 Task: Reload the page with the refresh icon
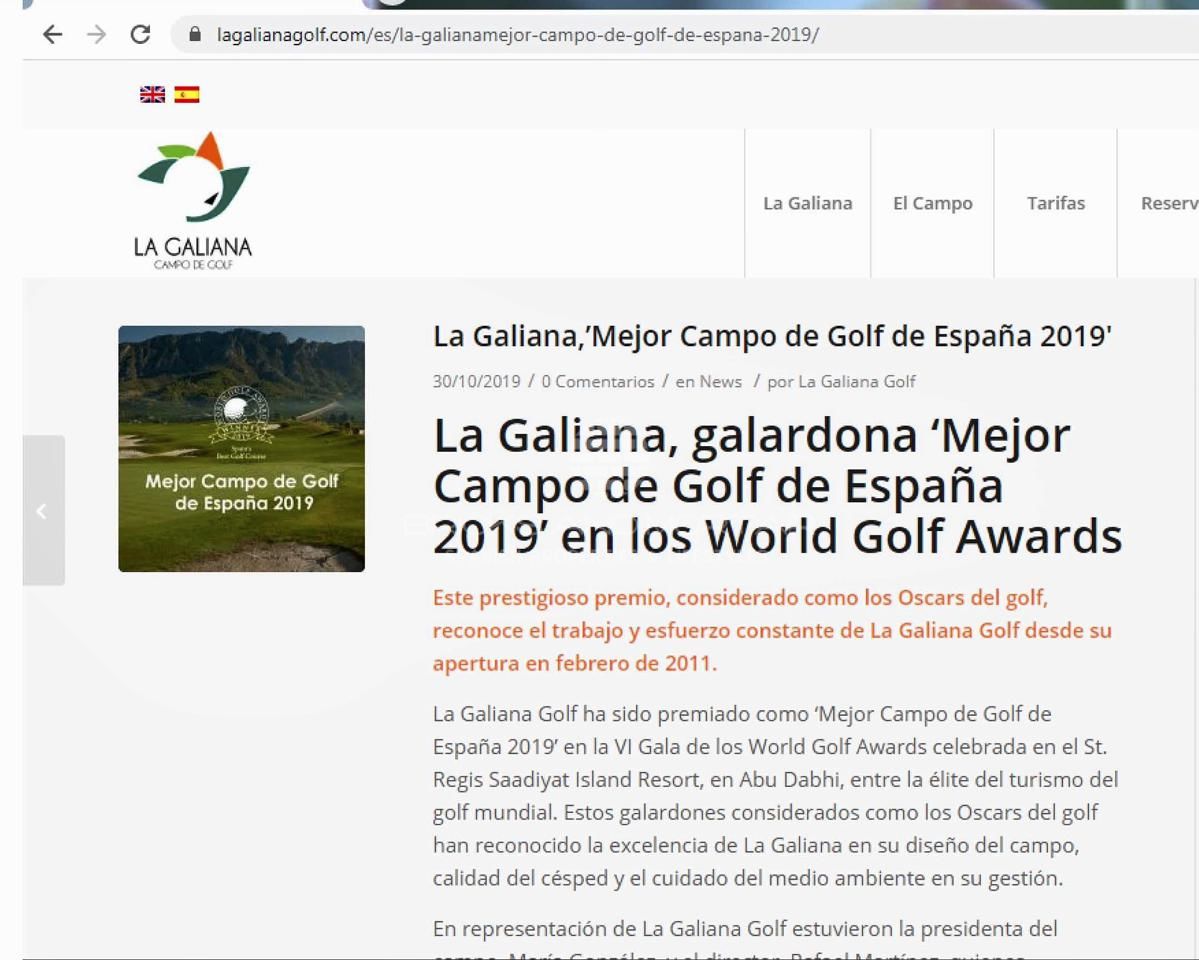tap(141, 37)
